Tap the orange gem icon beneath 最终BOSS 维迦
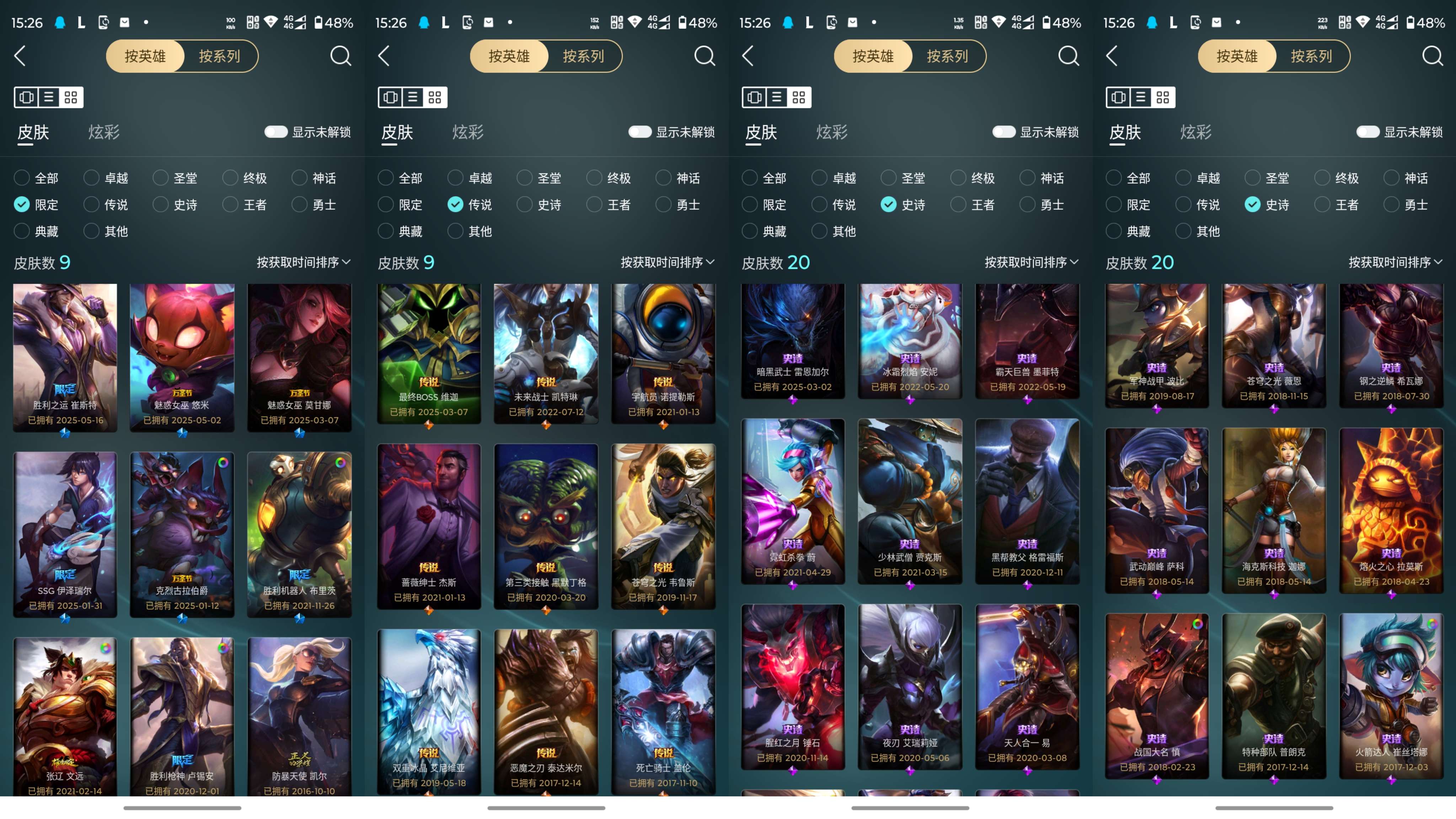 pyautogui.click(x=429, y=424)
